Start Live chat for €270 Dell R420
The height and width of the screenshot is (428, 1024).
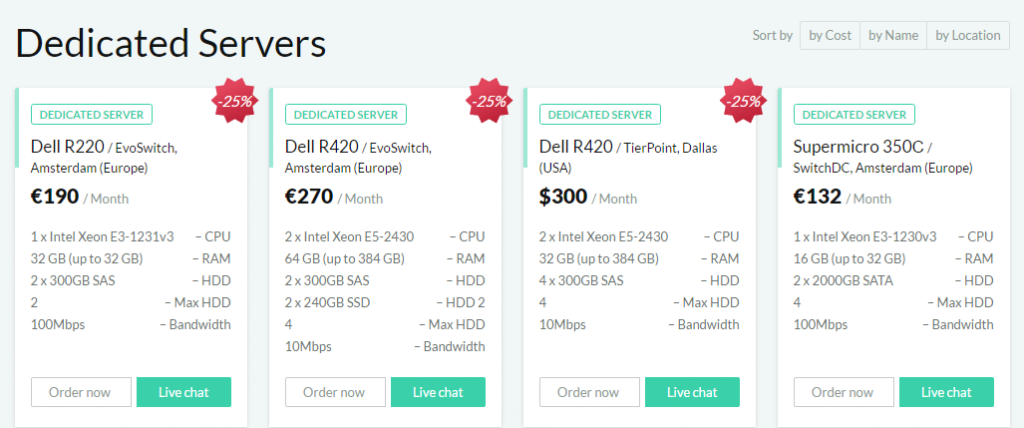click(438, 392)
